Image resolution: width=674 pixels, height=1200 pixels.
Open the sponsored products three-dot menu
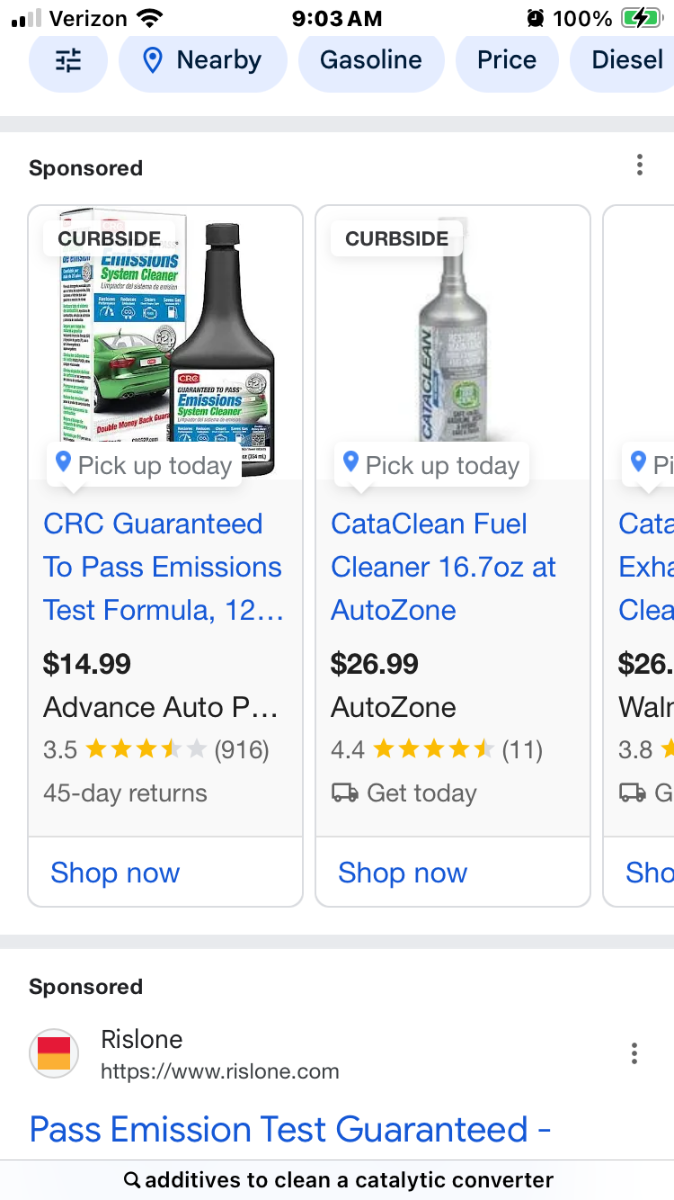click(640, 166)
